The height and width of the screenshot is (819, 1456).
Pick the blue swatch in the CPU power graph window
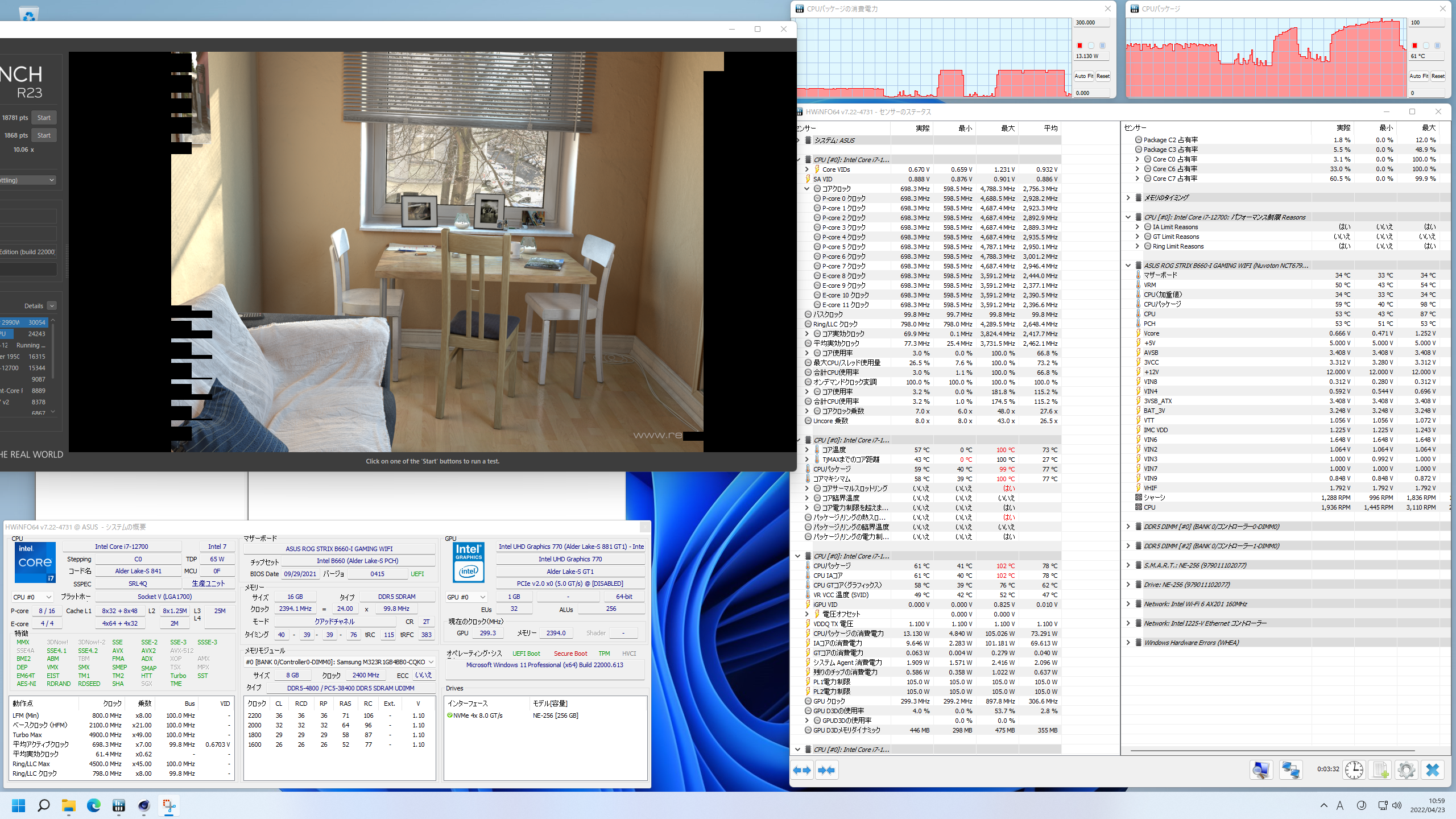point(1102,45)
